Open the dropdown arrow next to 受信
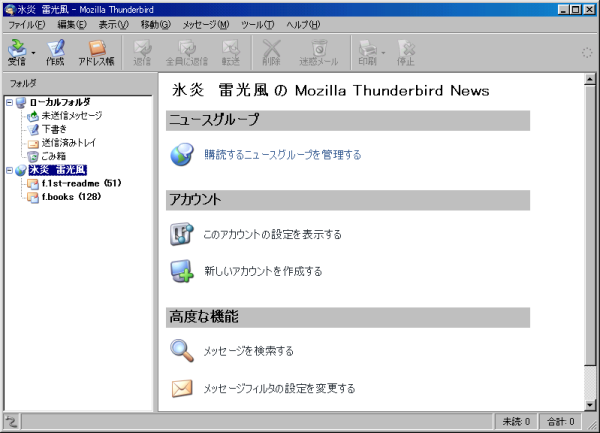This screenshot has height=433, width=600. pos(33,53)
